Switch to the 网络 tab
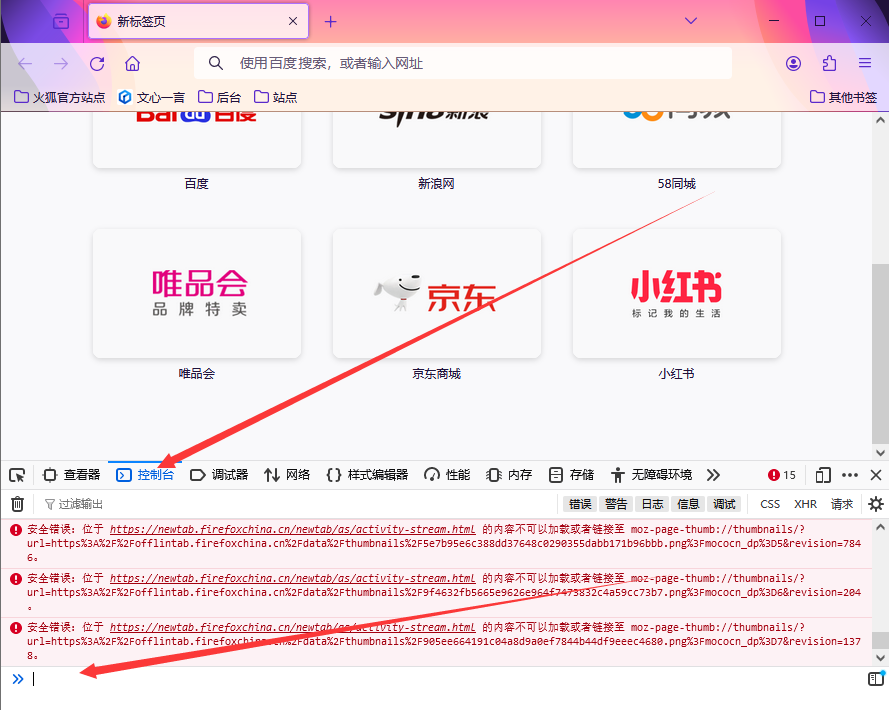The height and width of the screenshot is (710, 889). pyautogui.click(x=287, y=475)
